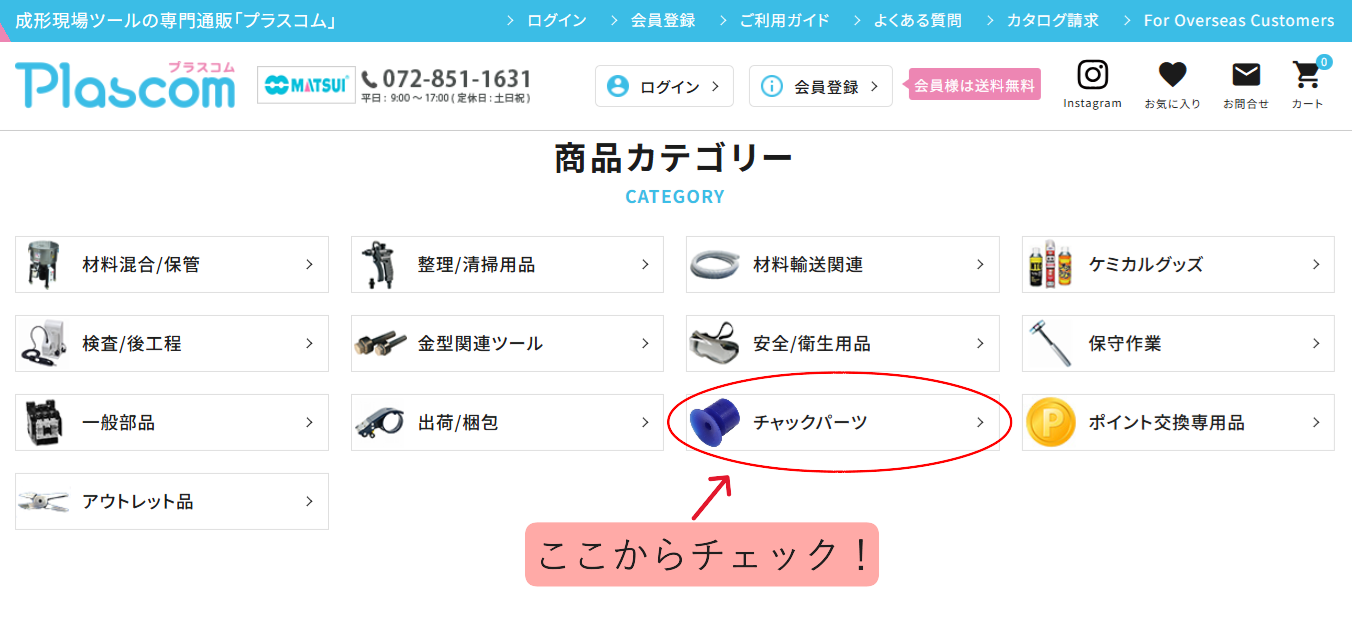
Task: Click the MATSUI brand logo
Action: (x=306, y=85)
